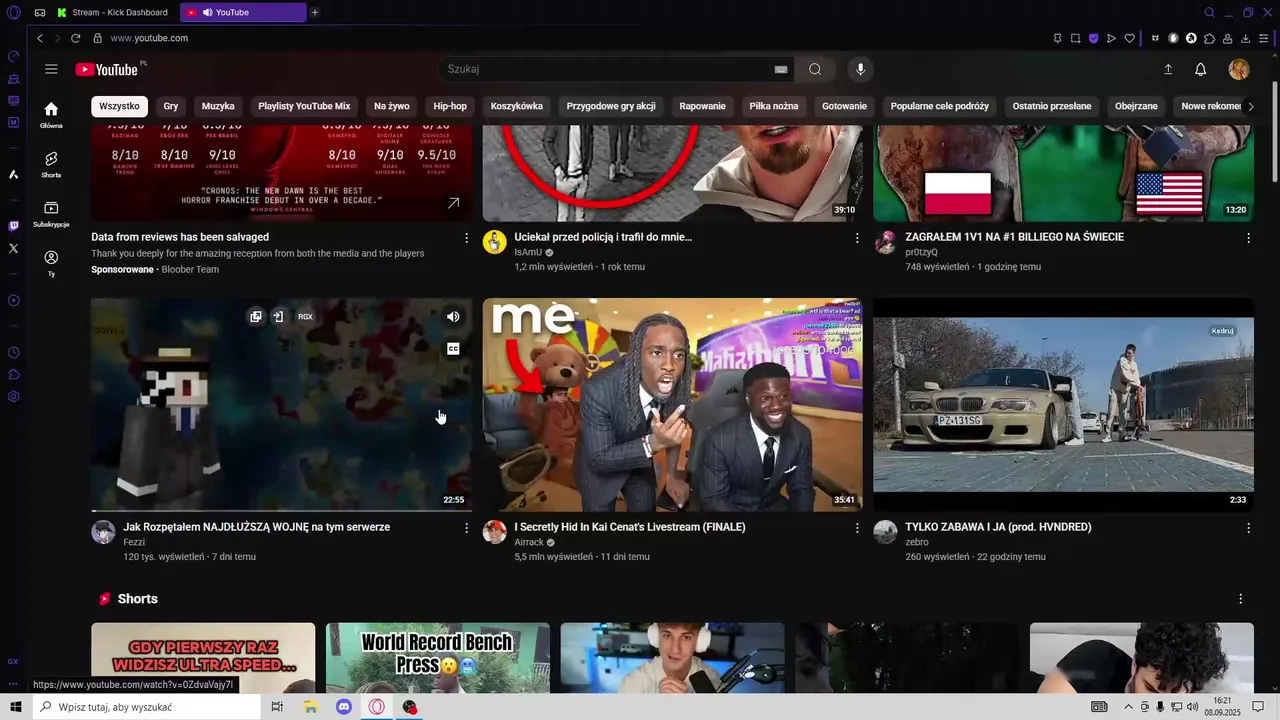Open the Easy Setup menu icon

[1264, 38]
